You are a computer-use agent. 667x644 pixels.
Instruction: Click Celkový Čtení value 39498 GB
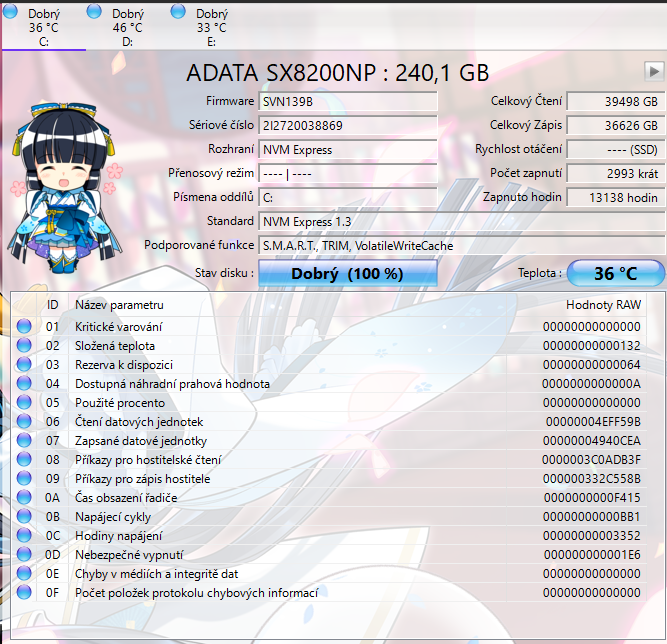click(x=616, y=102)
